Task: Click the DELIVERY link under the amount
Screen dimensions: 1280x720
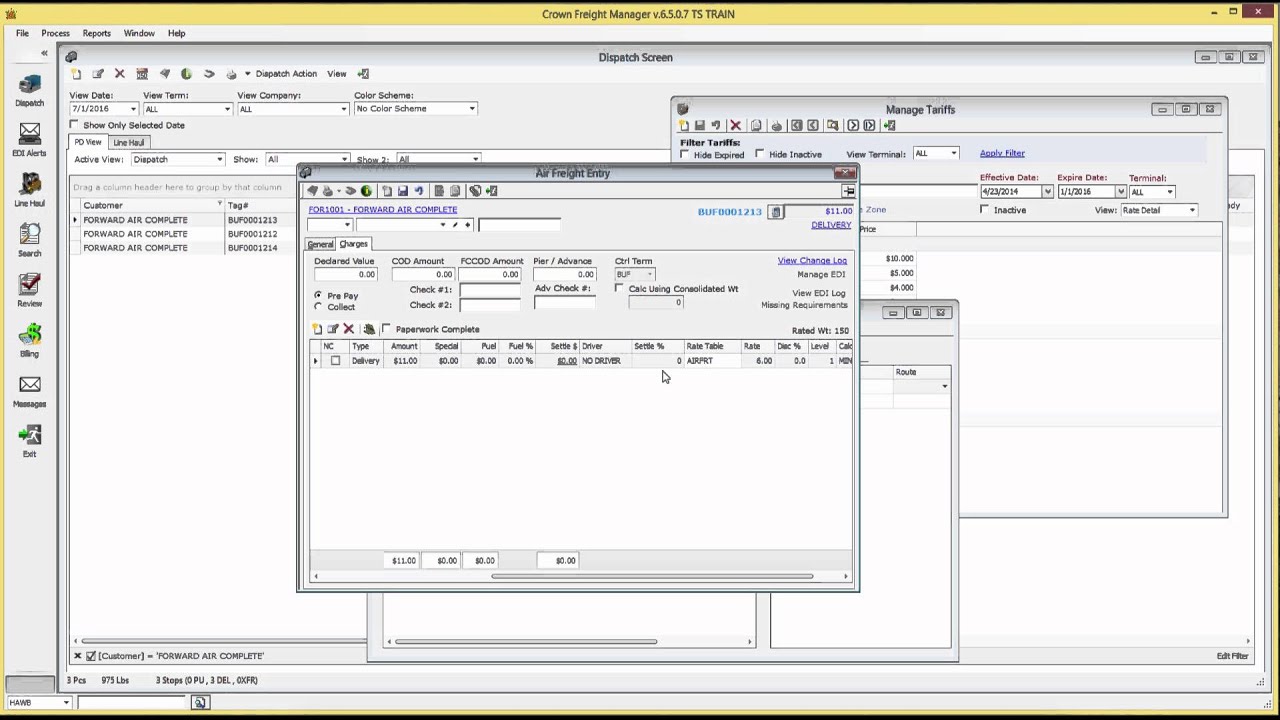Action: (x=831, y=225)
